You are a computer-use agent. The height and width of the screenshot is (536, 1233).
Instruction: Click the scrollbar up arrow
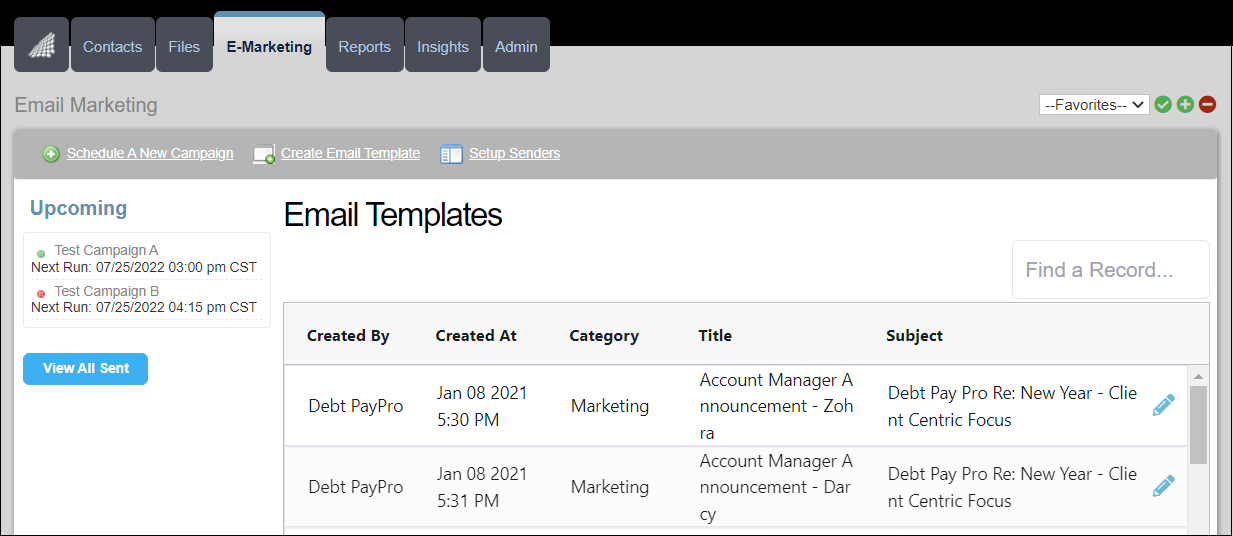[x=1198, y=375]
